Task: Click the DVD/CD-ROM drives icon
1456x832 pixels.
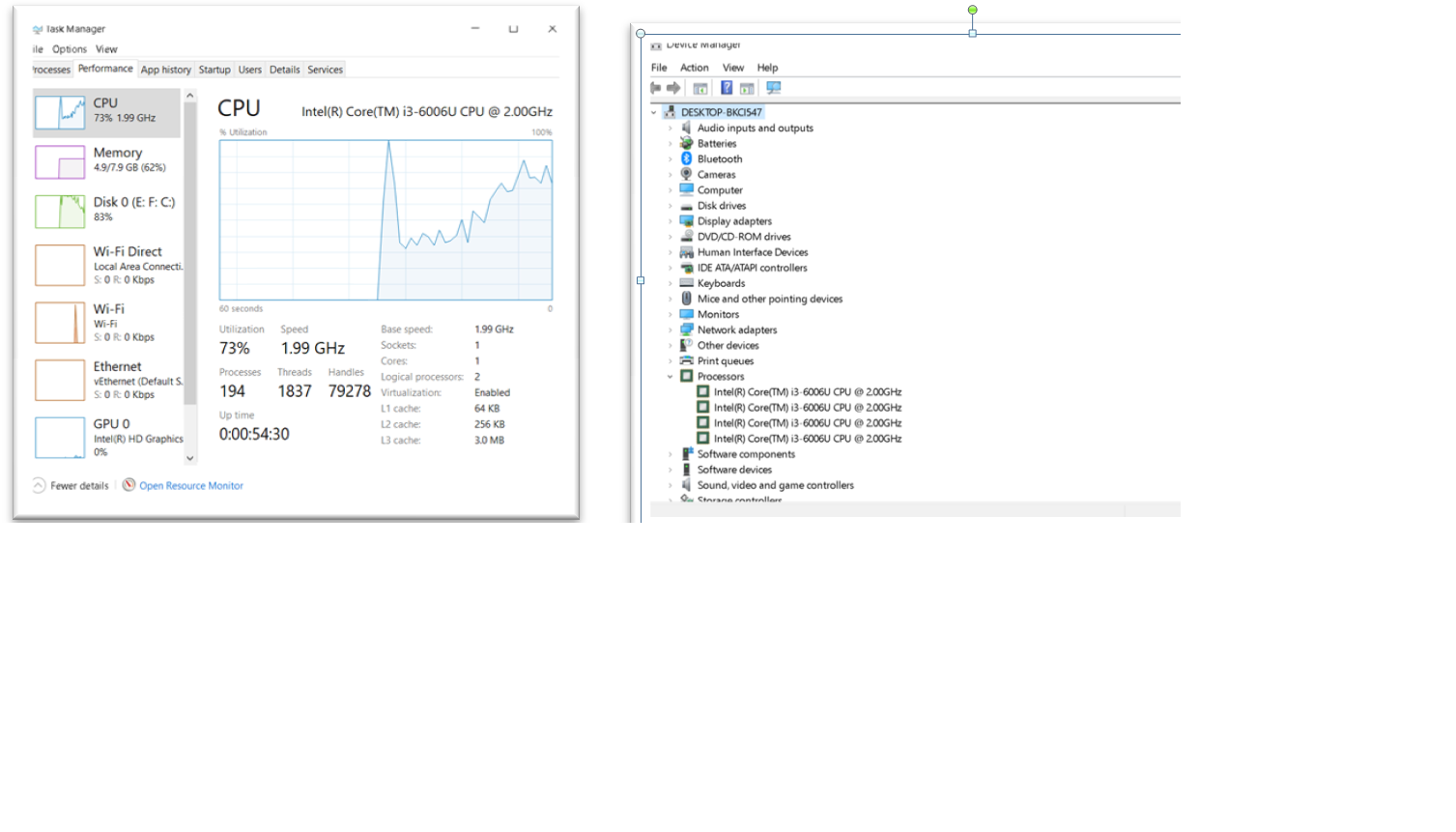Action: [x=687, y=236]
